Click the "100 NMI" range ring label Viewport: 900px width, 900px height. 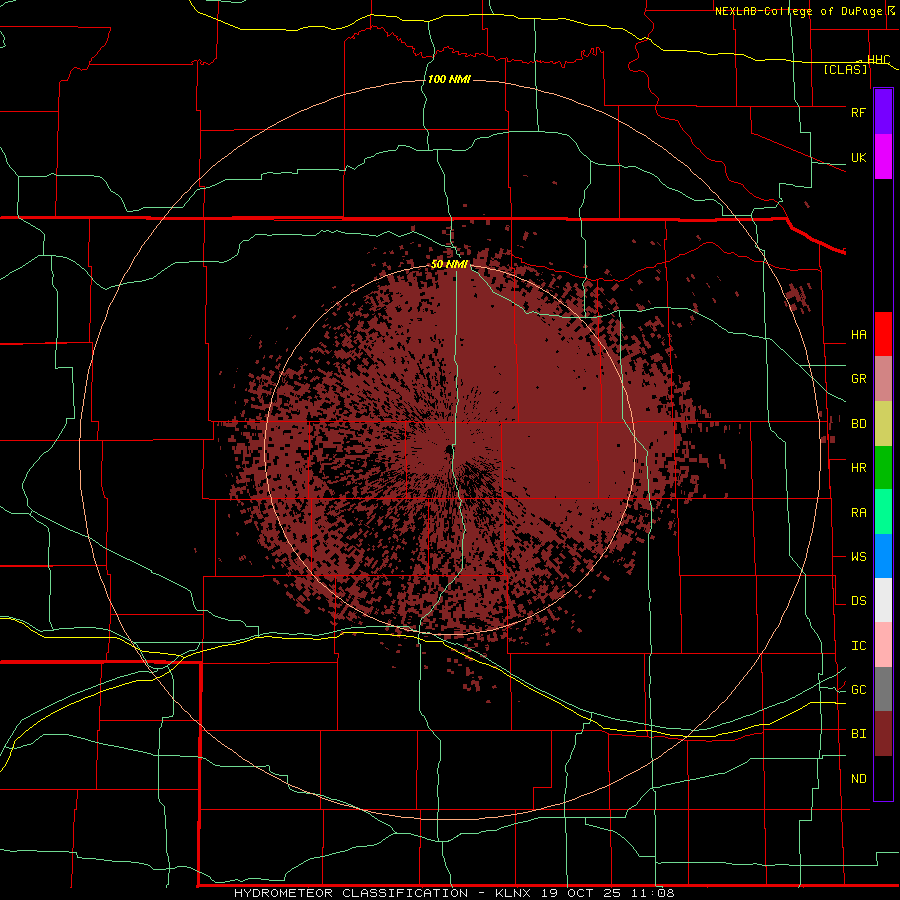[449, 79]
